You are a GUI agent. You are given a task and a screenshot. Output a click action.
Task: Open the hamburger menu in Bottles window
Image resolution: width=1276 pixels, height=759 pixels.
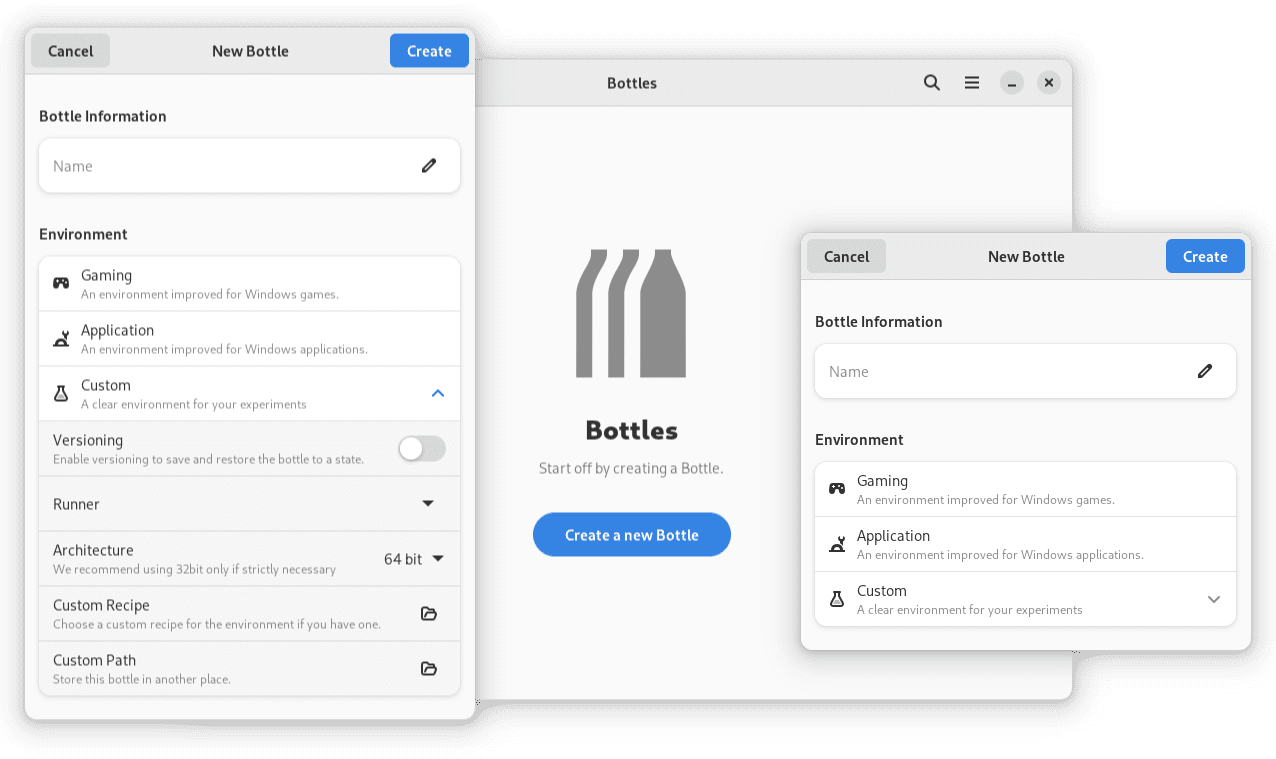click(x=972, y=83)
